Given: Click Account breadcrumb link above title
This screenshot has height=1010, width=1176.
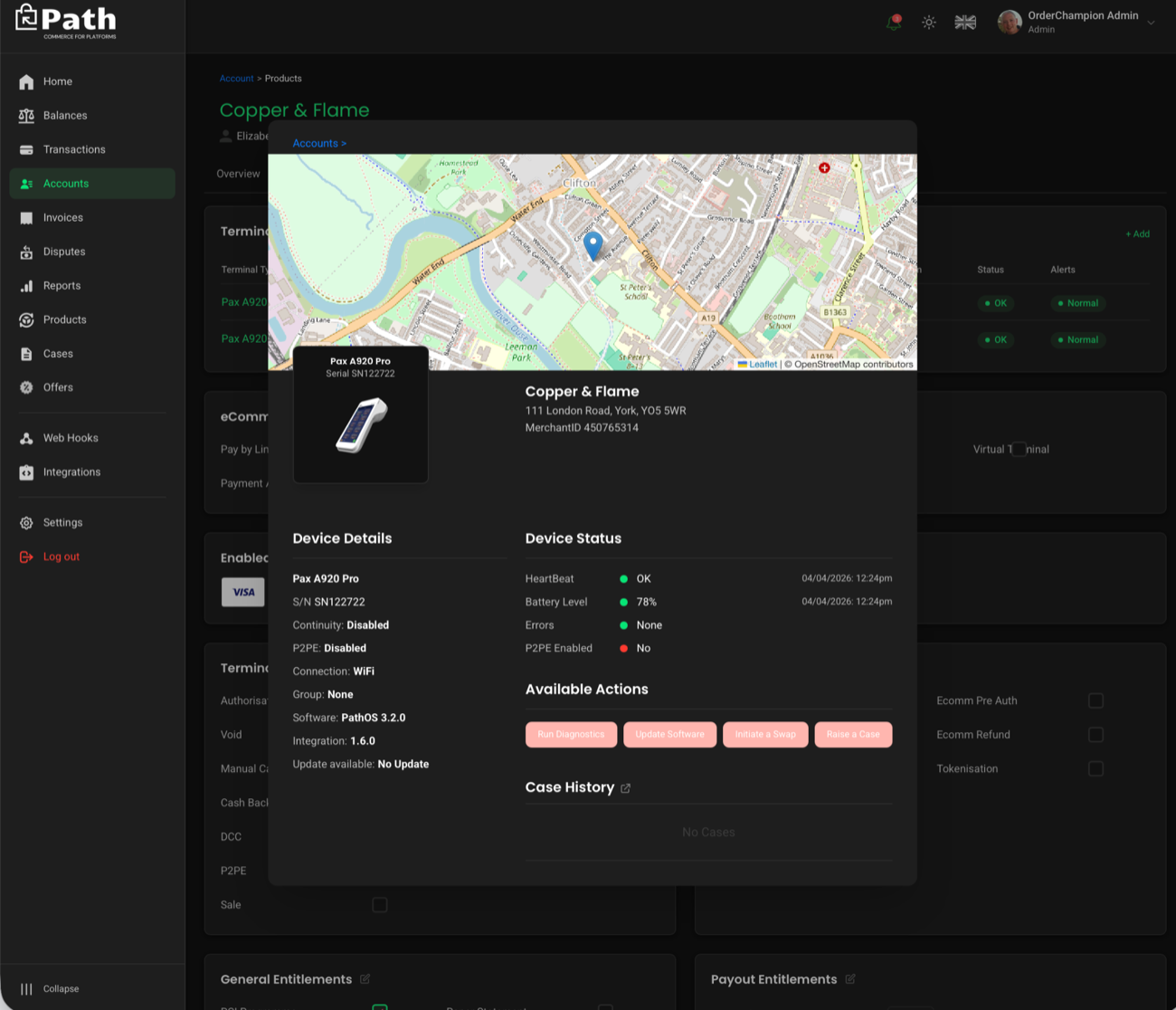Looking at the screenshot, I should pos(236,79).
